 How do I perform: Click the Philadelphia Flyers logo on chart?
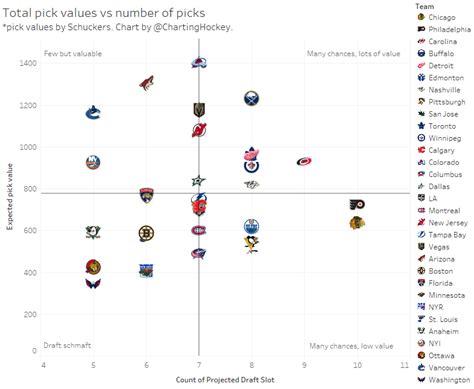coord(357,204)
